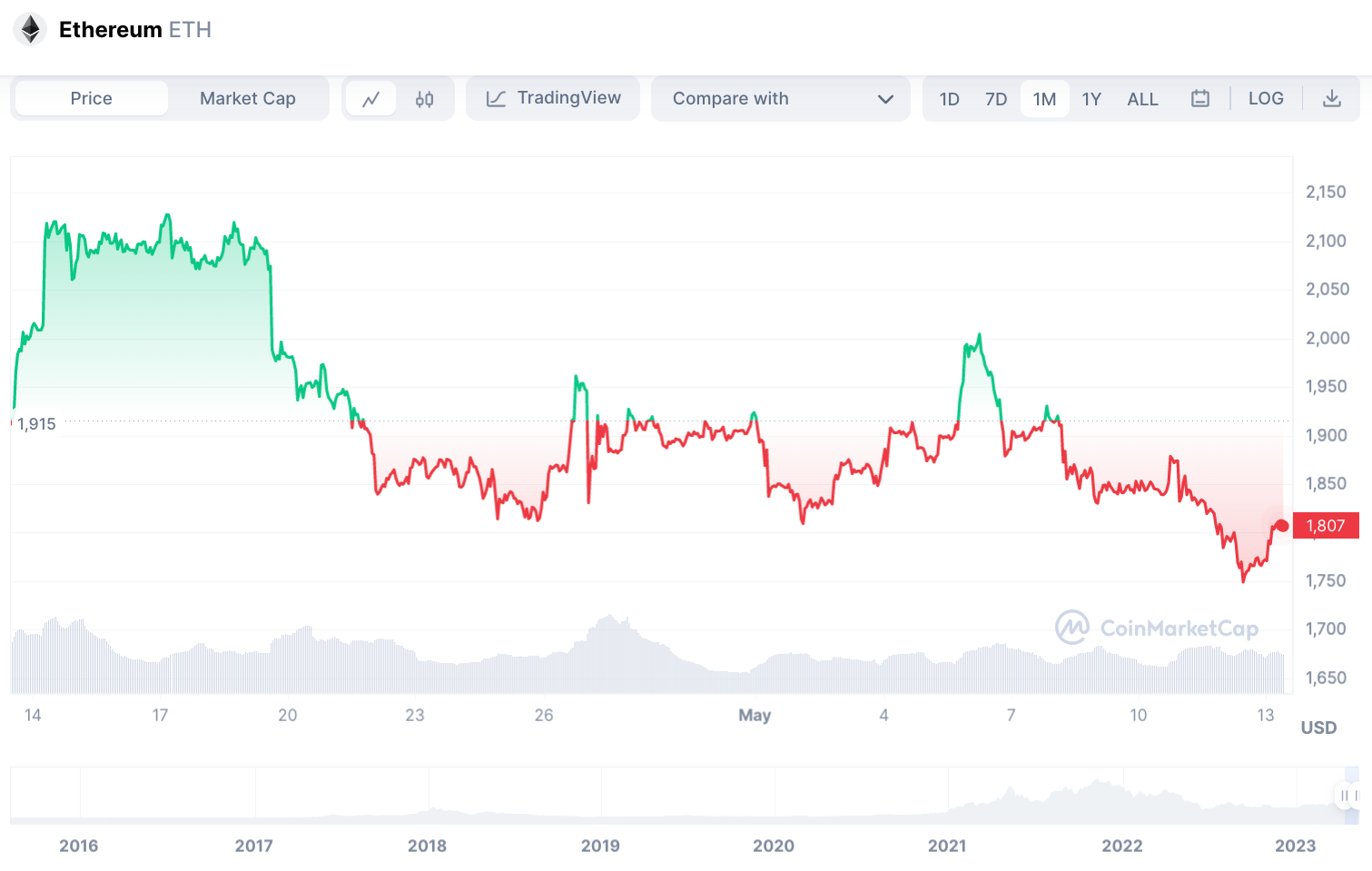This screenshot has width=1372, height=871.
Task: Click the 1,807 current price label
Action: coord(1326,526)
